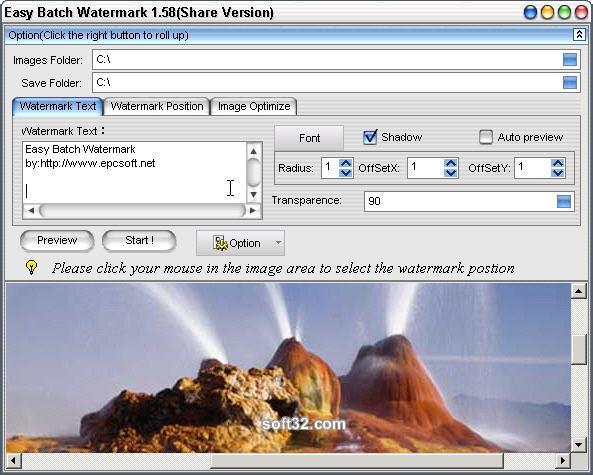Image resolution: width=593 pixels, height=475 pixels.
Task: Click the image preview vertical scroll thumb
Action: pos(578,349)
